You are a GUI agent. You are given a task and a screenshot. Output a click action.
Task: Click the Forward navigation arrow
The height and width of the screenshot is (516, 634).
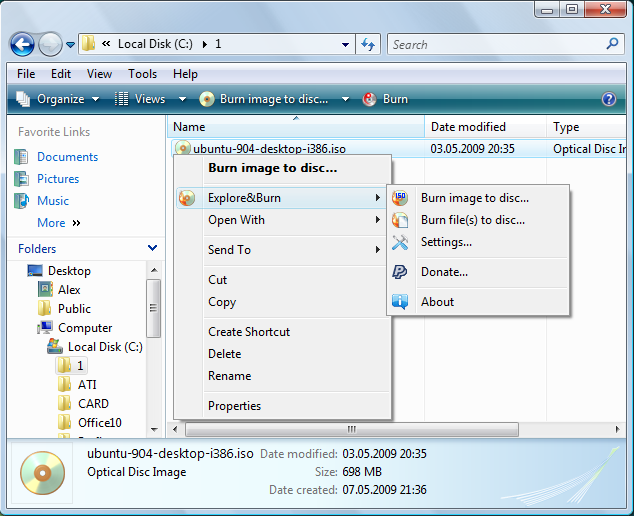tap(50, 44)
